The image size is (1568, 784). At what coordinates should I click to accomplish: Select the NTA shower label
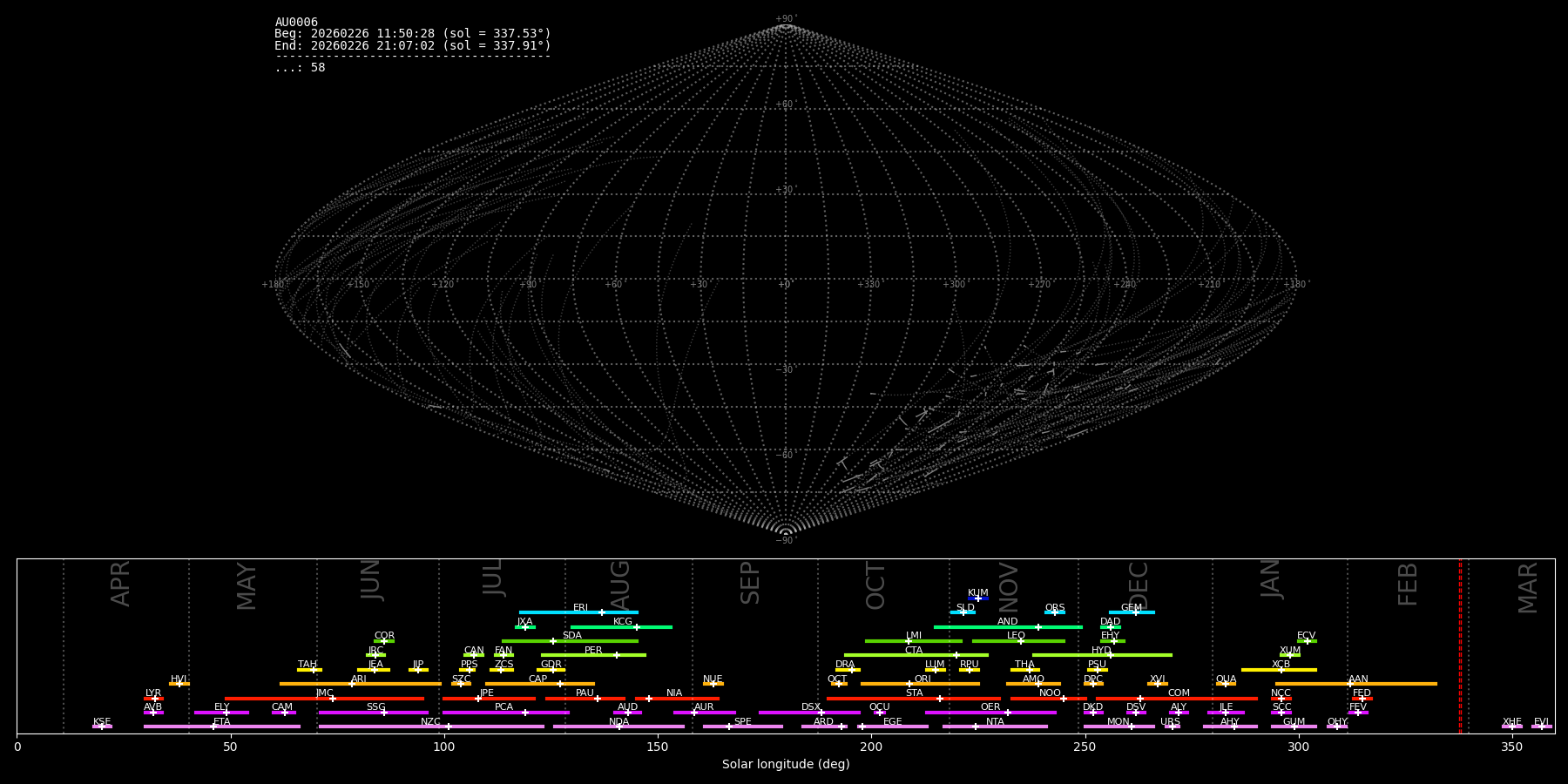click(995, 722)
